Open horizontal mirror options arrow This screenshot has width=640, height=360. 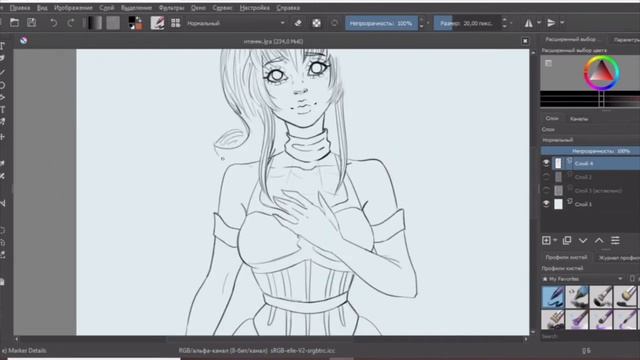coord(539,23)
